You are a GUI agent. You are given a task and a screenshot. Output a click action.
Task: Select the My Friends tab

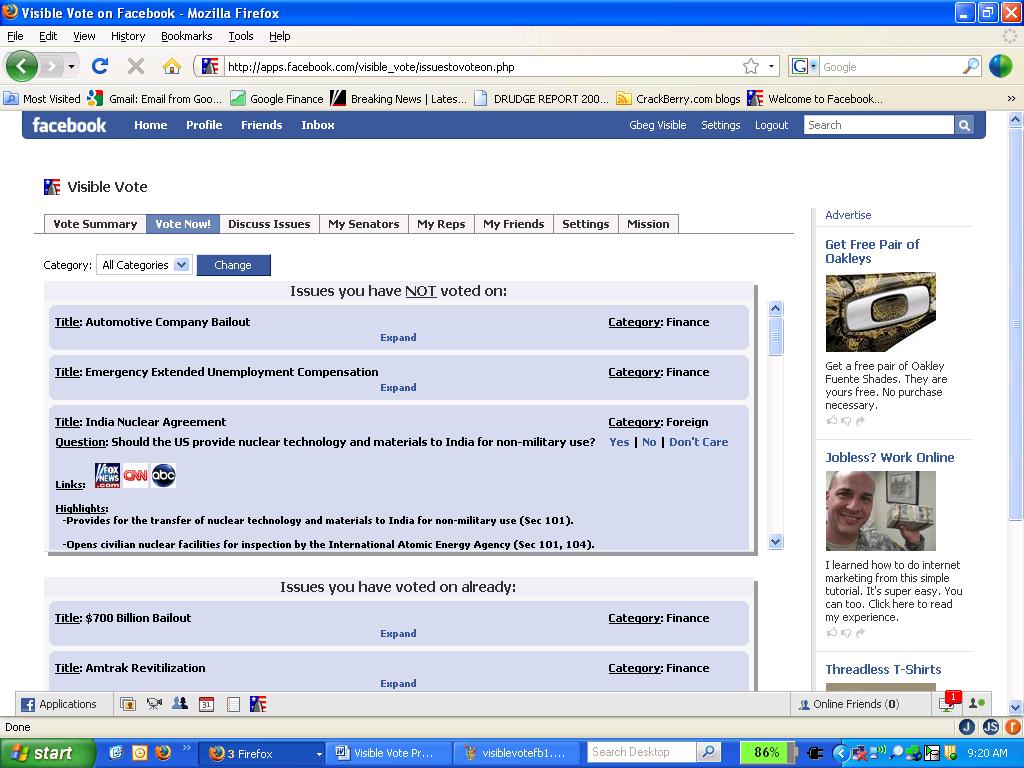pos(514,224)
